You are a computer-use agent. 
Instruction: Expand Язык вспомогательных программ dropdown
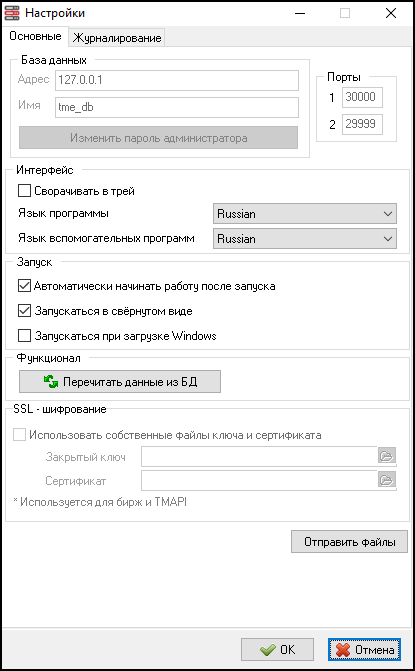pyautogui.click(x=305, y=239)
